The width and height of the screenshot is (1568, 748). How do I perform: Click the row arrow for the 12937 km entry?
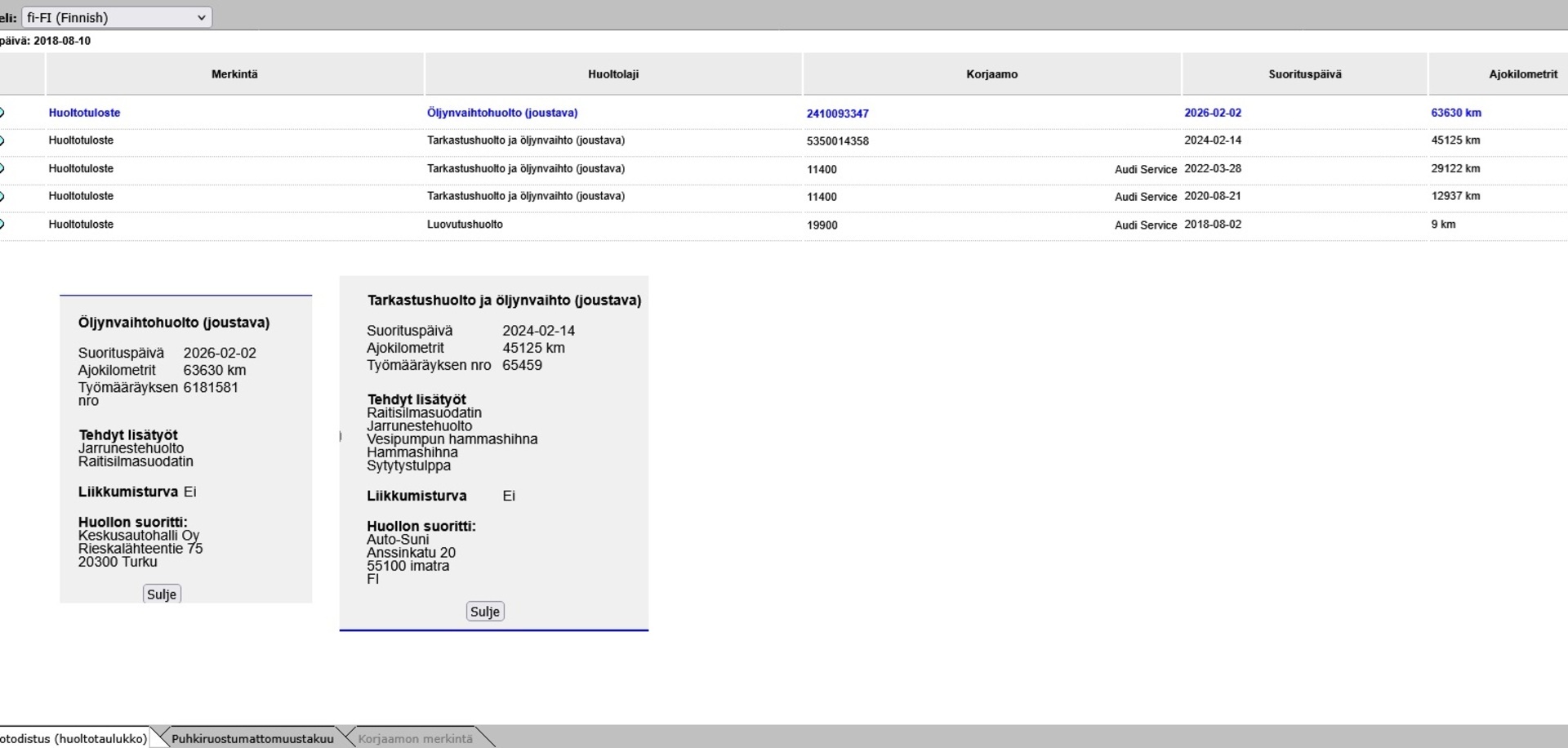(x=2, y=196)
